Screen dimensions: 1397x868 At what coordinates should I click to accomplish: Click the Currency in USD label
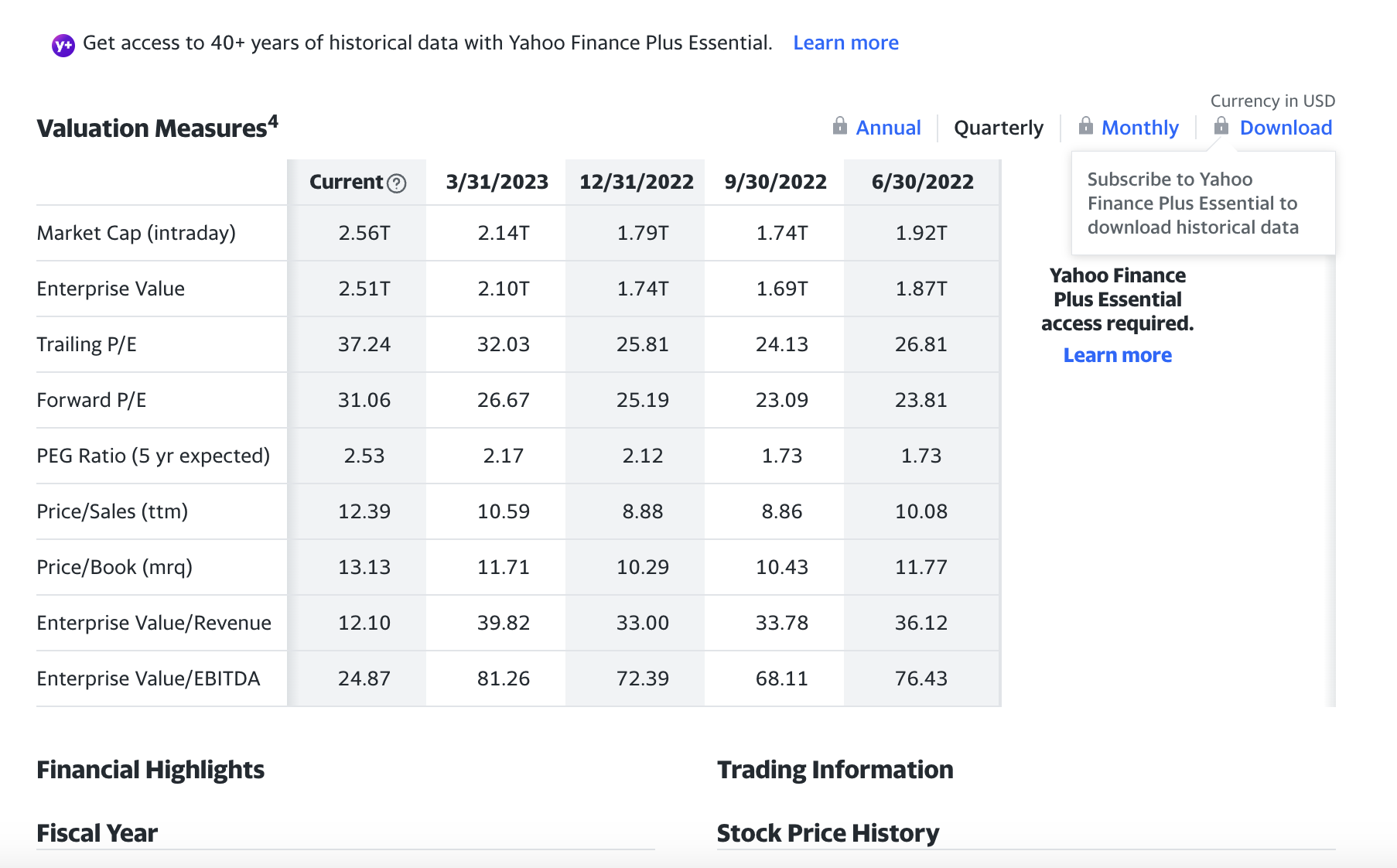tap(1272, 101)
